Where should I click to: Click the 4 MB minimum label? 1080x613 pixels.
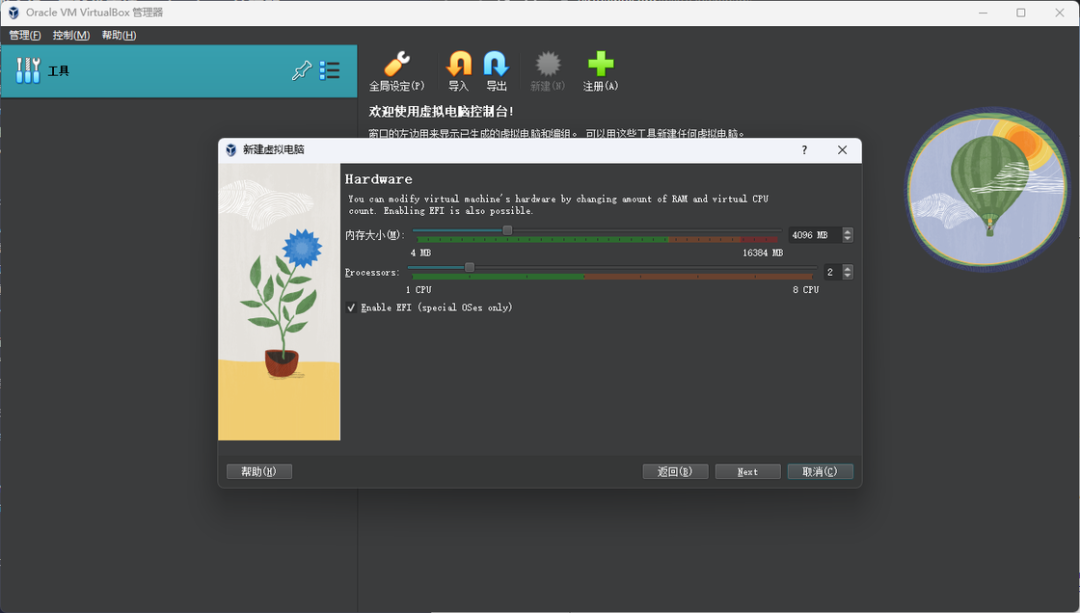point(421,253)
